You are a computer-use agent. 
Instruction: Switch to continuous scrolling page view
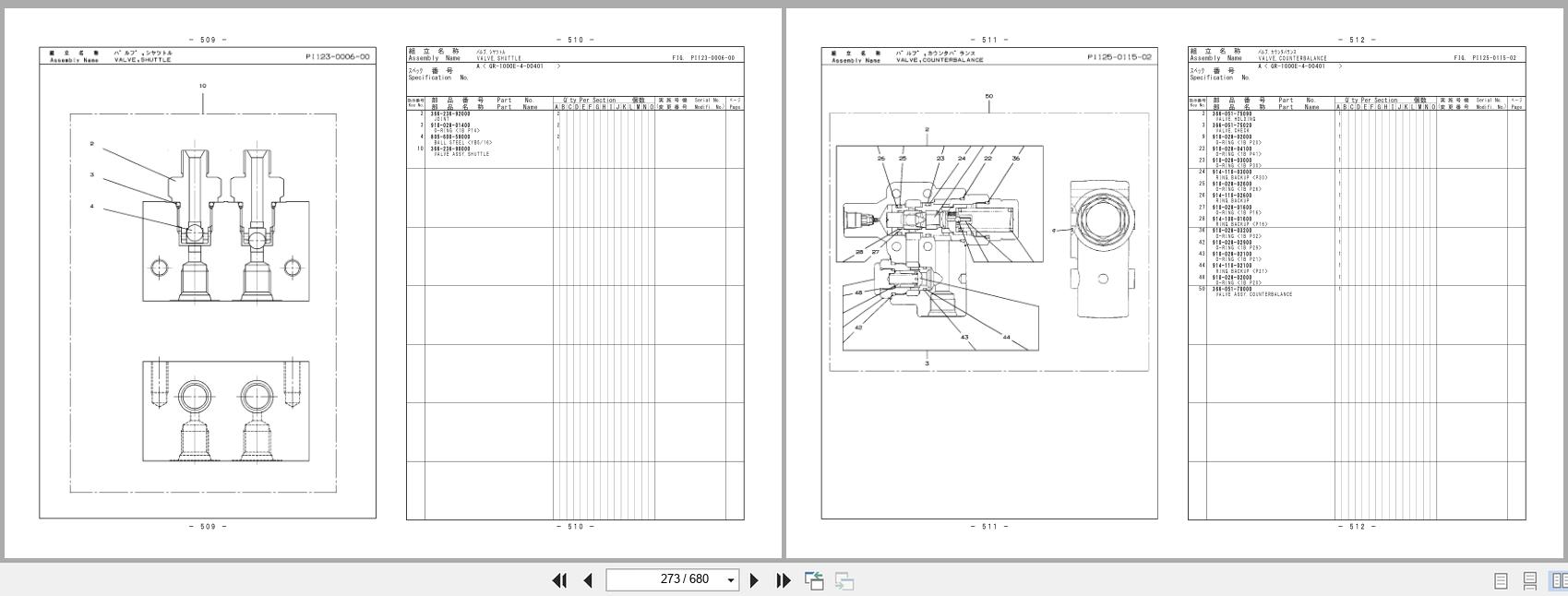click(1529, 580)
